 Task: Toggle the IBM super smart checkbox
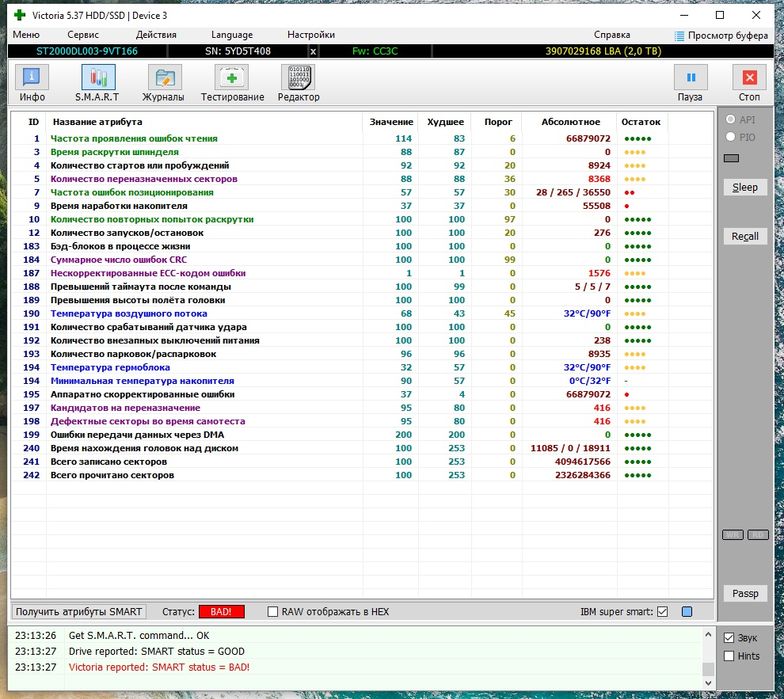click(x=662, y=612)
